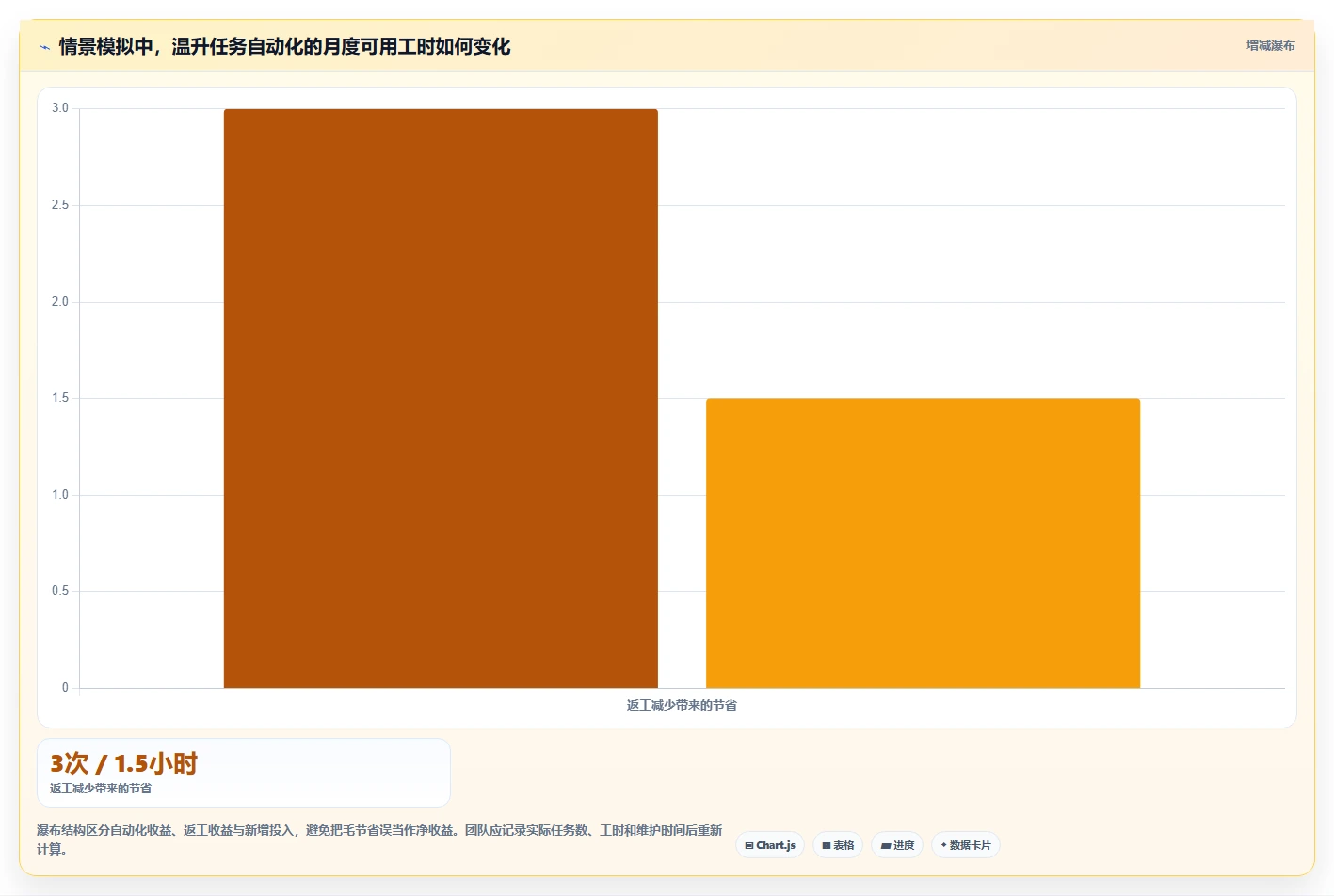Click the 增减瀑布 badge in header
1334x896 pixels.
point(1270,45)
